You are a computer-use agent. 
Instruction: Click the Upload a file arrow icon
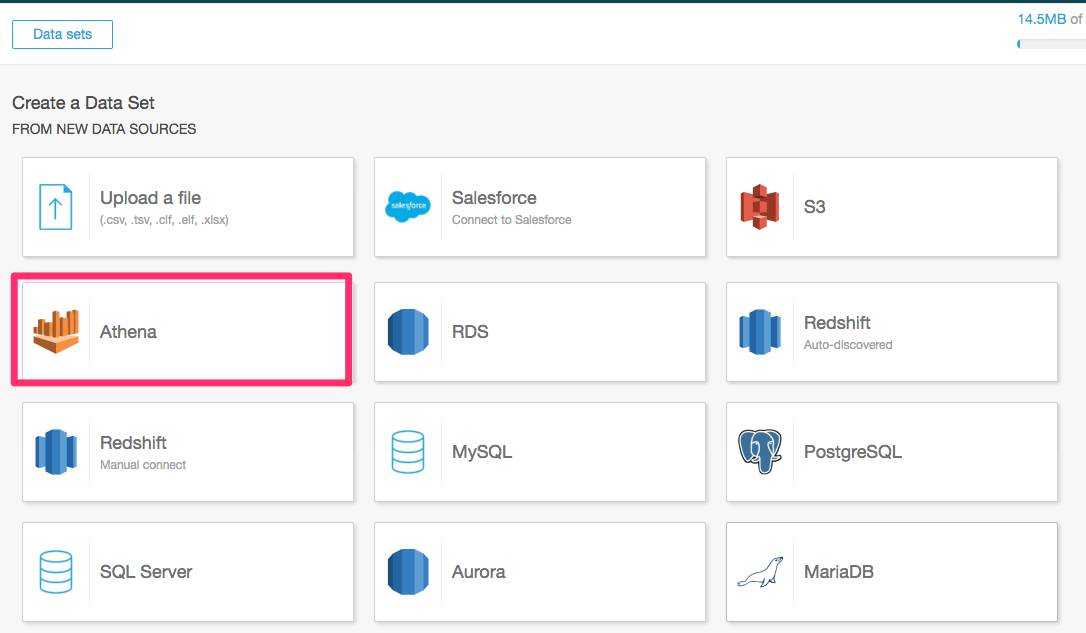click(55, 207)
